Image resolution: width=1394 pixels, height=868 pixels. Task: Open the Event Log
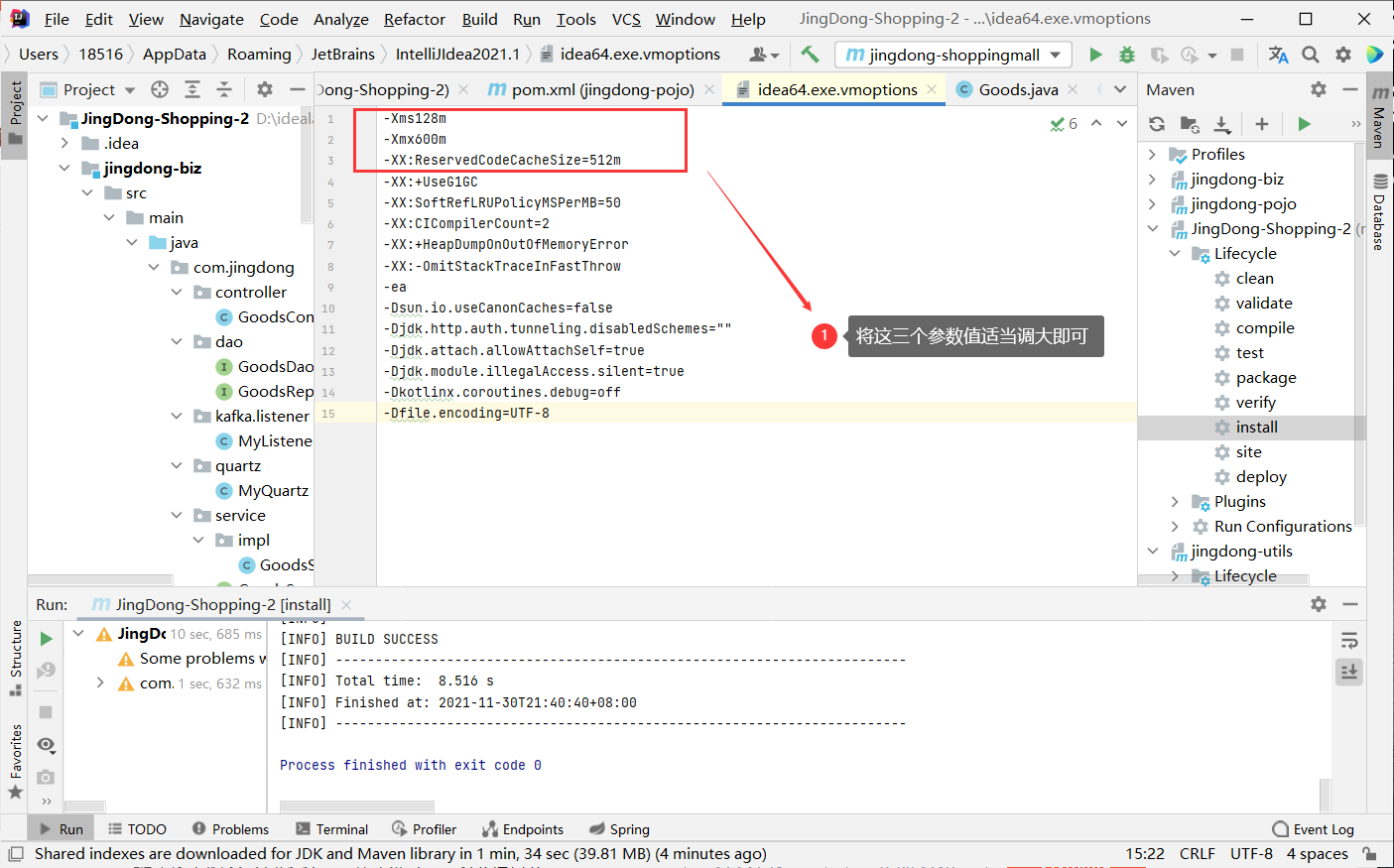(1314, 829)
